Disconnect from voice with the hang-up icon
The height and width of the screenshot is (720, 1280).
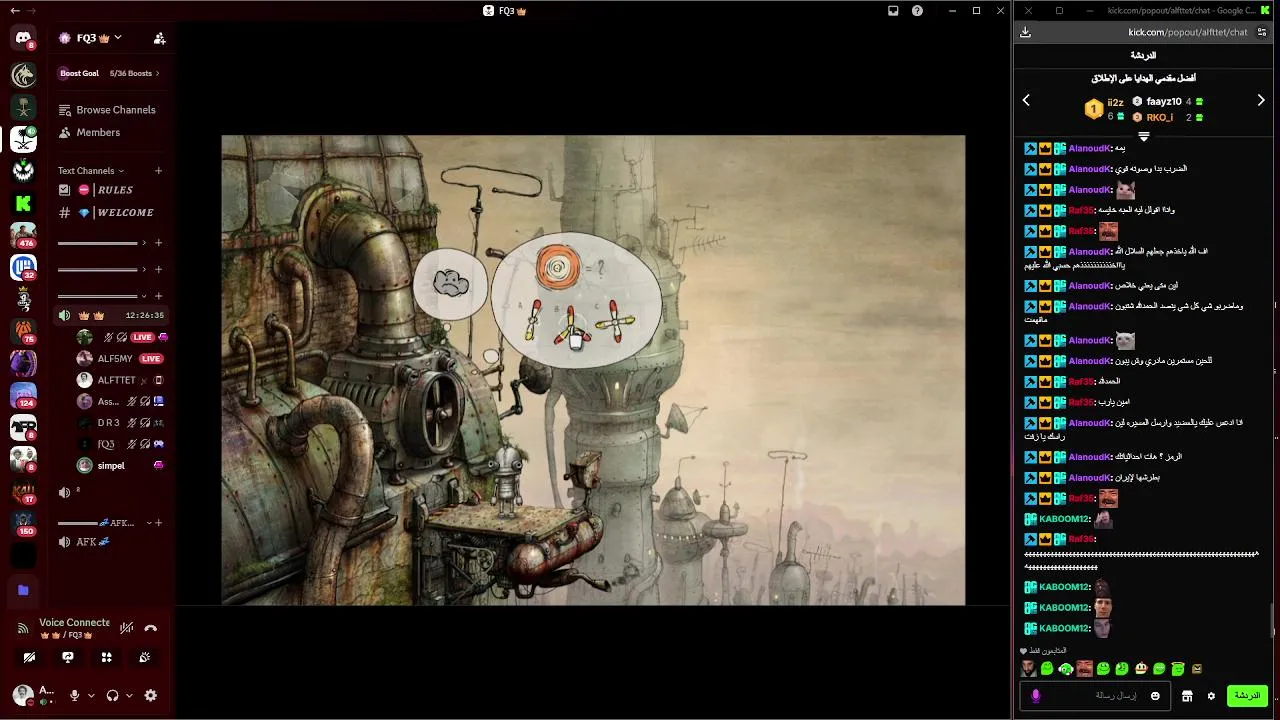click(151, 628)
